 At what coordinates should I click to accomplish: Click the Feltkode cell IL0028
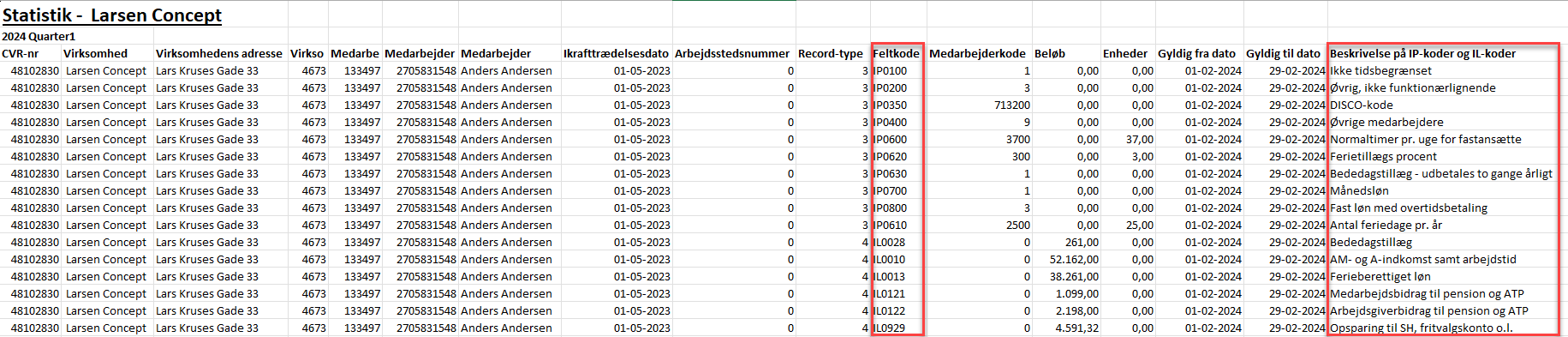(x=889, y=242)
